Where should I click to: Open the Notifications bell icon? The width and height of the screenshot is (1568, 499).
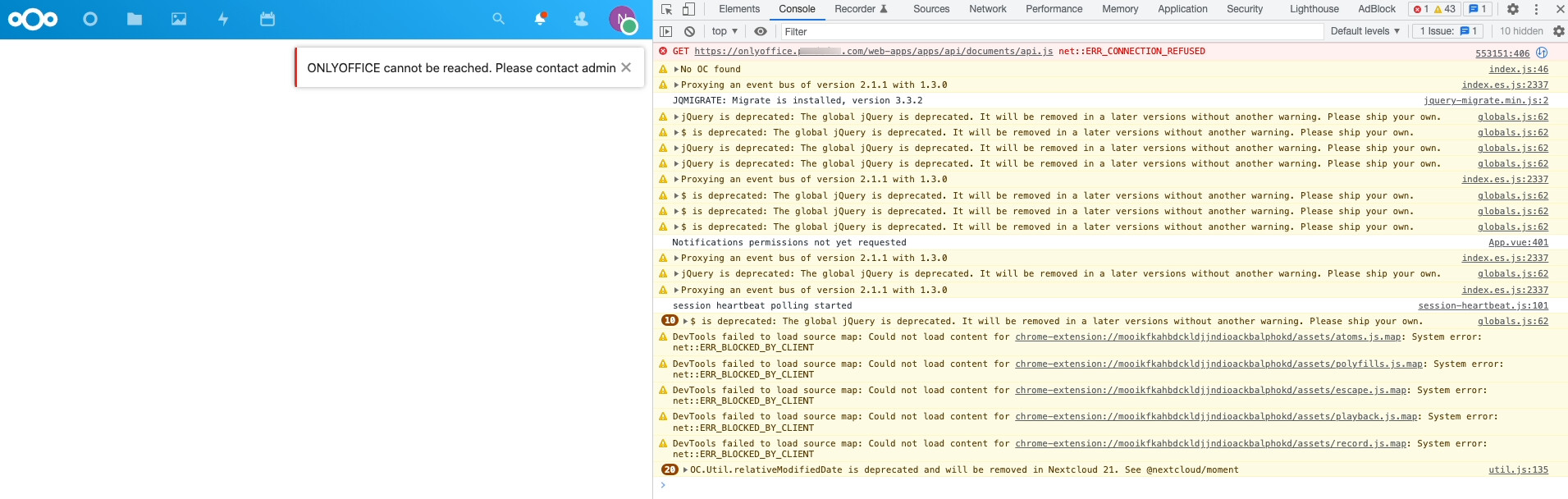click(540, 19)
